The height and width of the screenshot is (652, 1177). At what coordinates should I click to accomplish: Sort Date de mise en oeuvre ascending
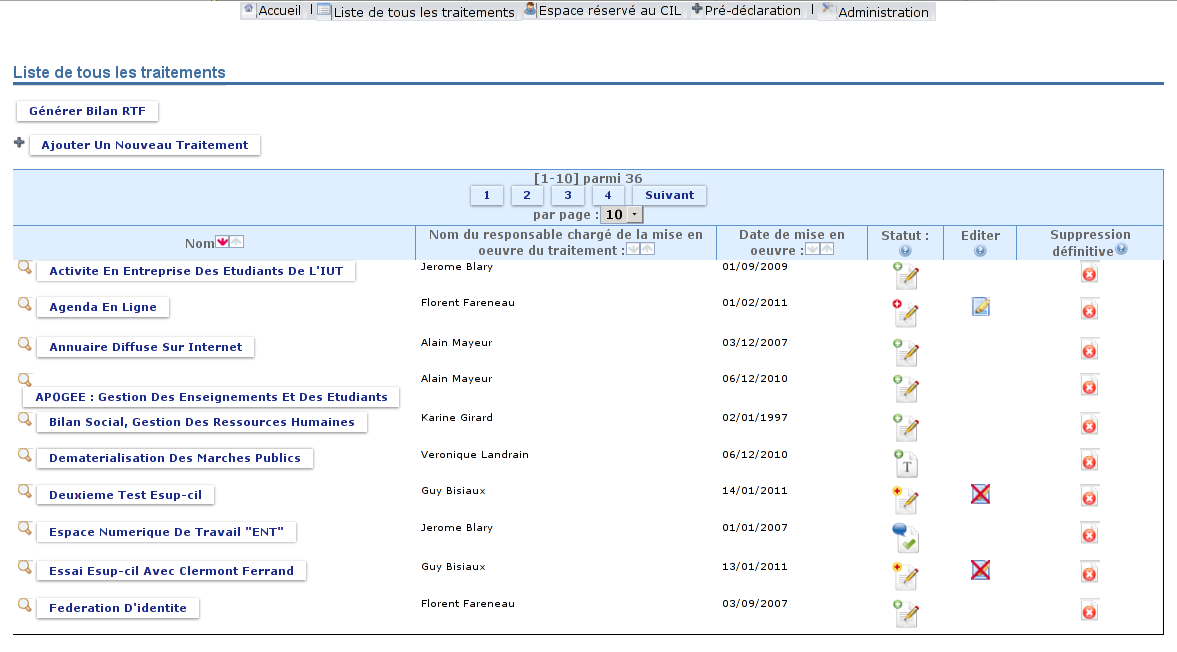pyautogui.click(x=827, y=249)
